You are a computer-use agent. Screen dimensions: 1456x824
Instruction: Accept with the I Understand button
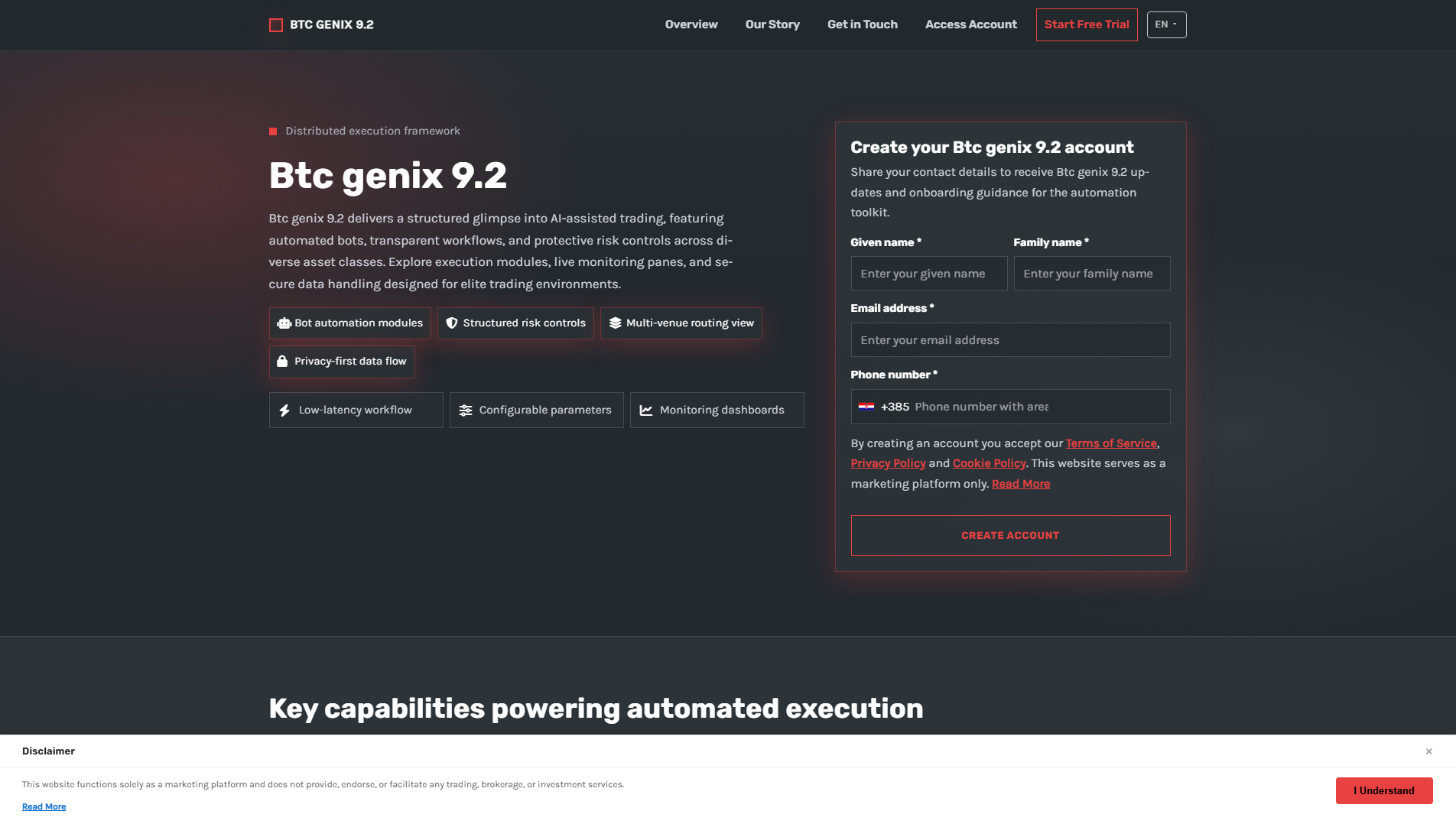point(1384,790)
